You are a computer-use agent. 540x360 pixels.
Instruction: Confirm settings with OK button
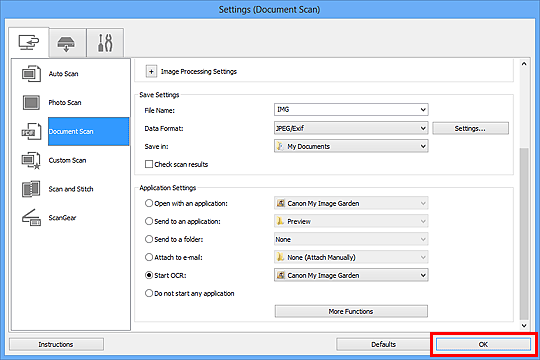483,344
